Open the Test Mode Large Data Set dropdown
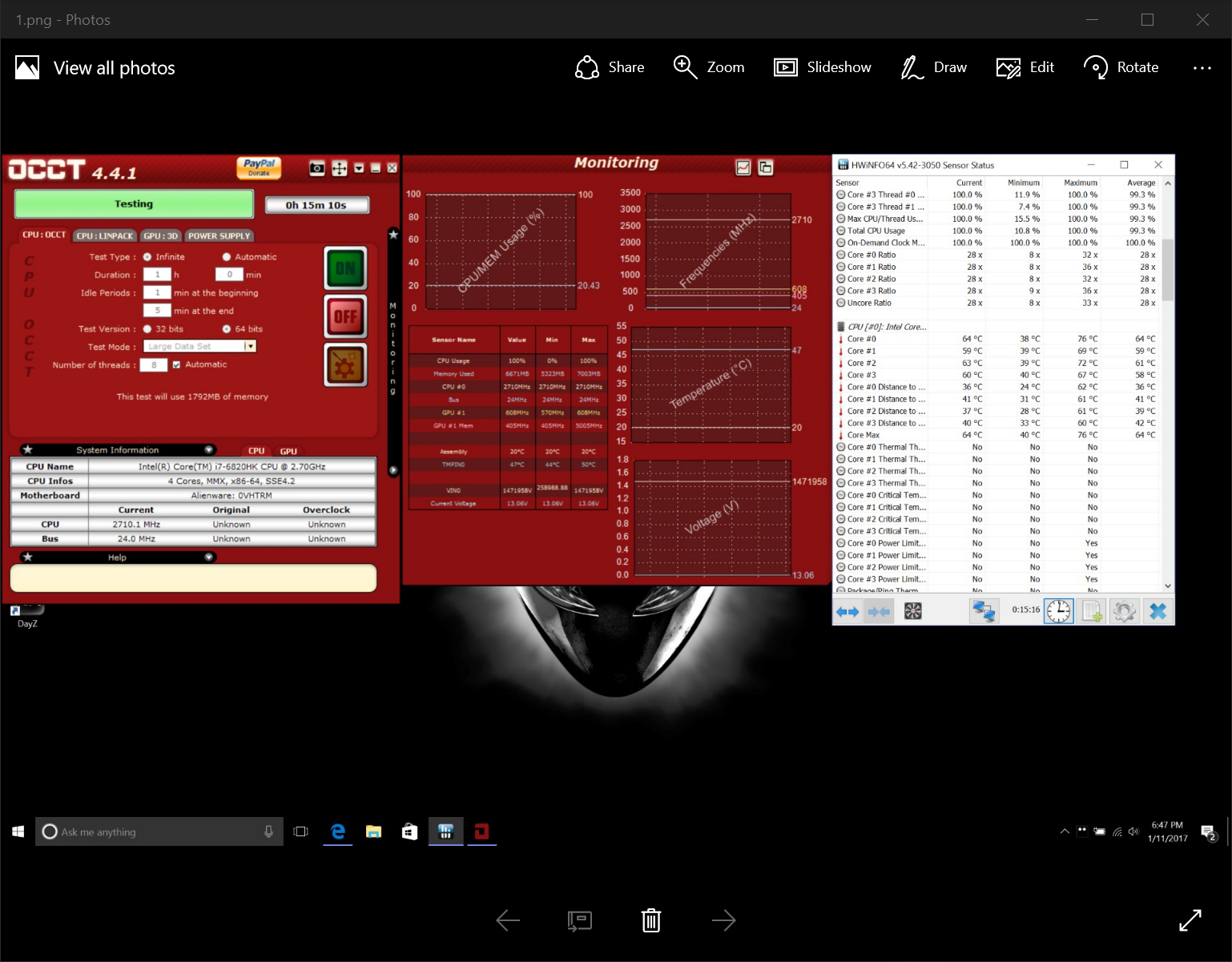The width and height of the screenshot is (1232, 962). coord(199,346)
